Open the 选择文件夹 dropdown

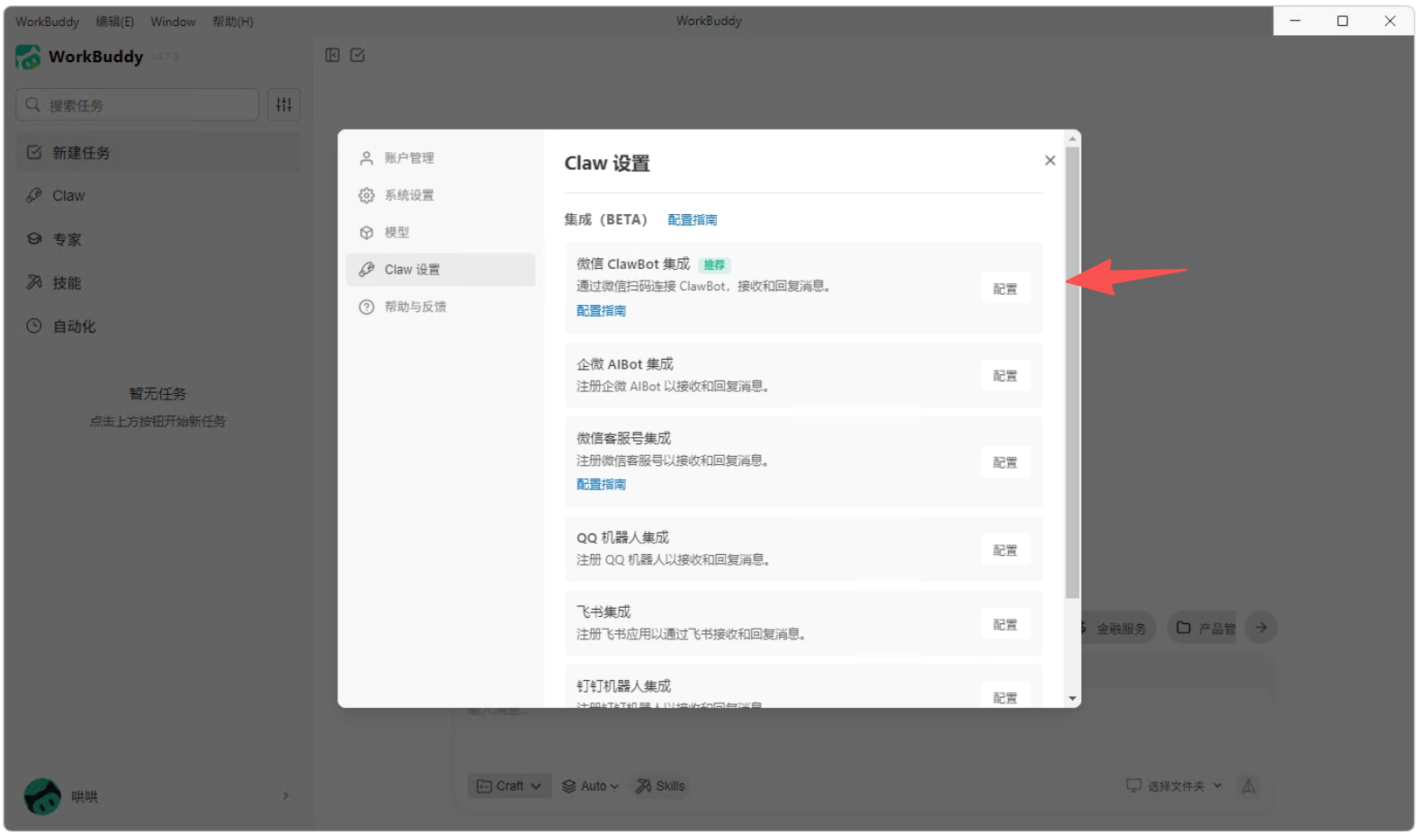[x=1175, y=786]
